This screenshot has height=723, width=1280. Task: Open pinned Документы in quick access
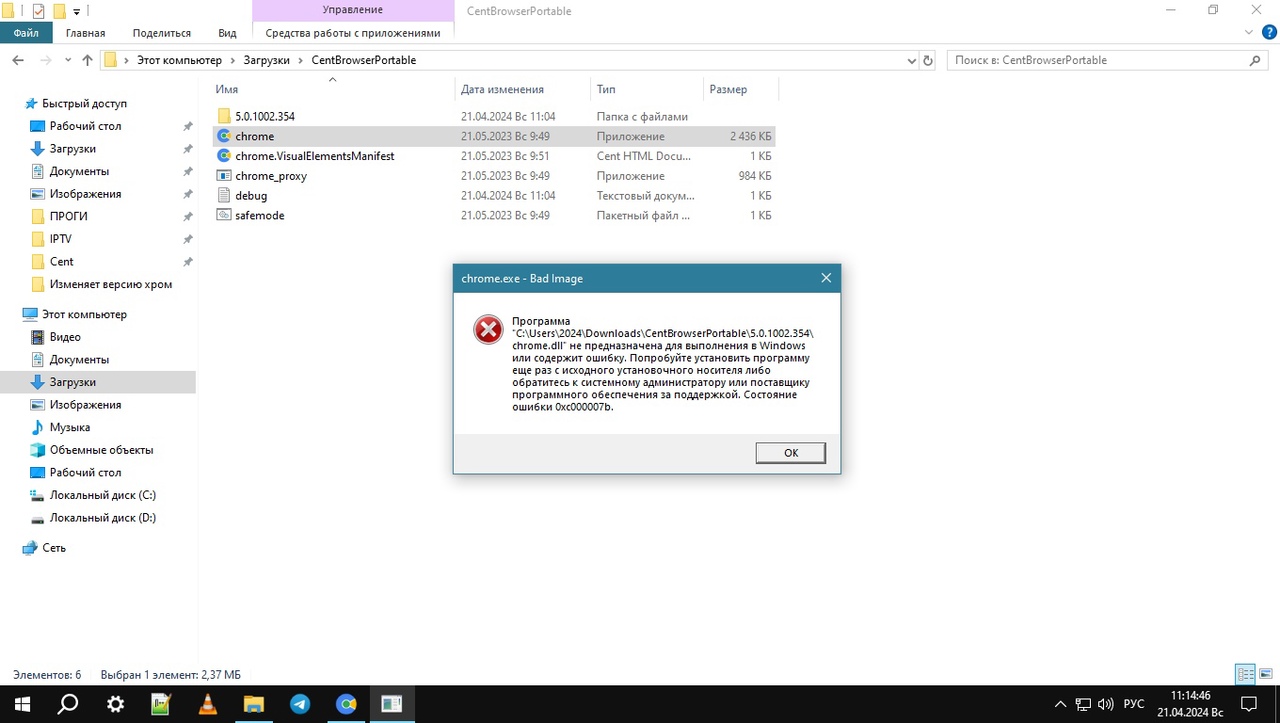pyautogui.click(x=79, y=171)
